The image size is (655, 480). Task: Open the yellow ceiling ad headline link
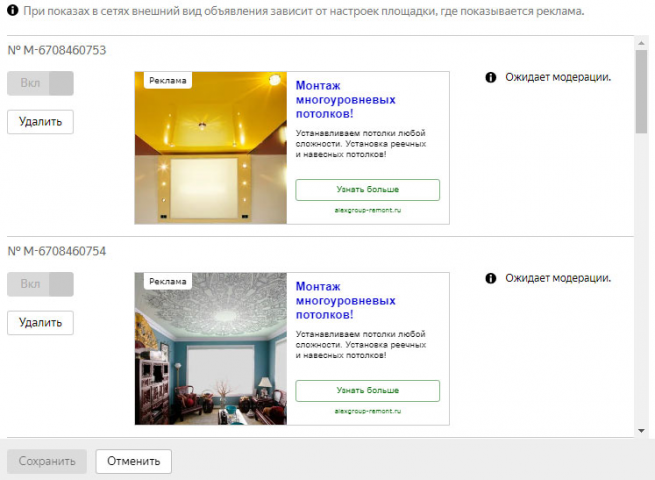click(x=345, y=99)
